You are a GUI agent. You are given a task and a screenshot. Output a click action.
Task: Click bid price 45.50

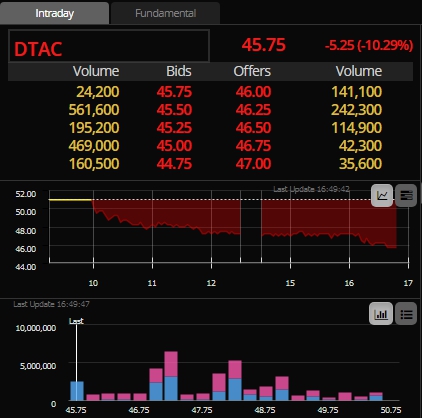coord(174,110)
